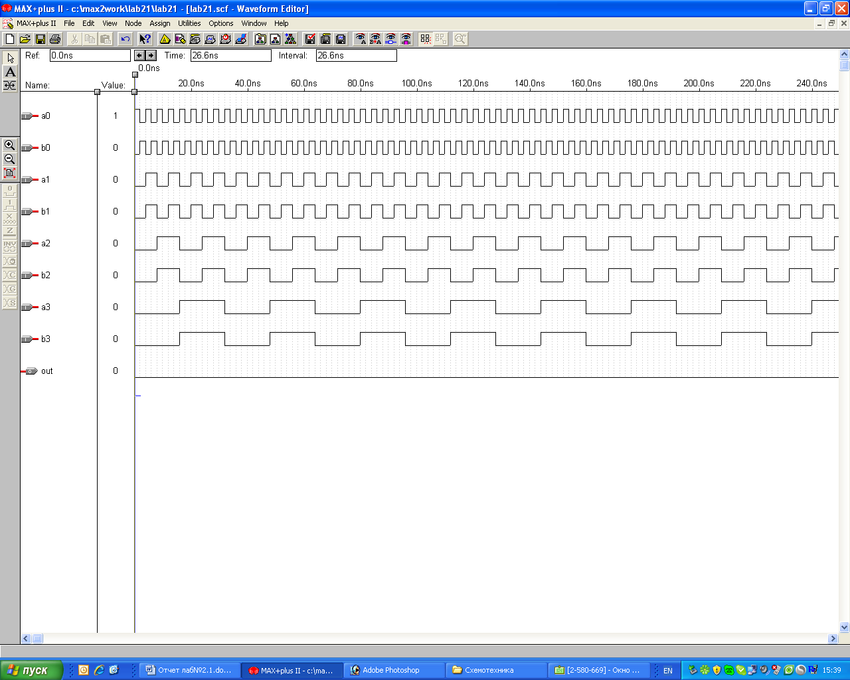This screenshot has width=850, height=680.
Task: Click the Windows Start button
Action: click(30, 670)
